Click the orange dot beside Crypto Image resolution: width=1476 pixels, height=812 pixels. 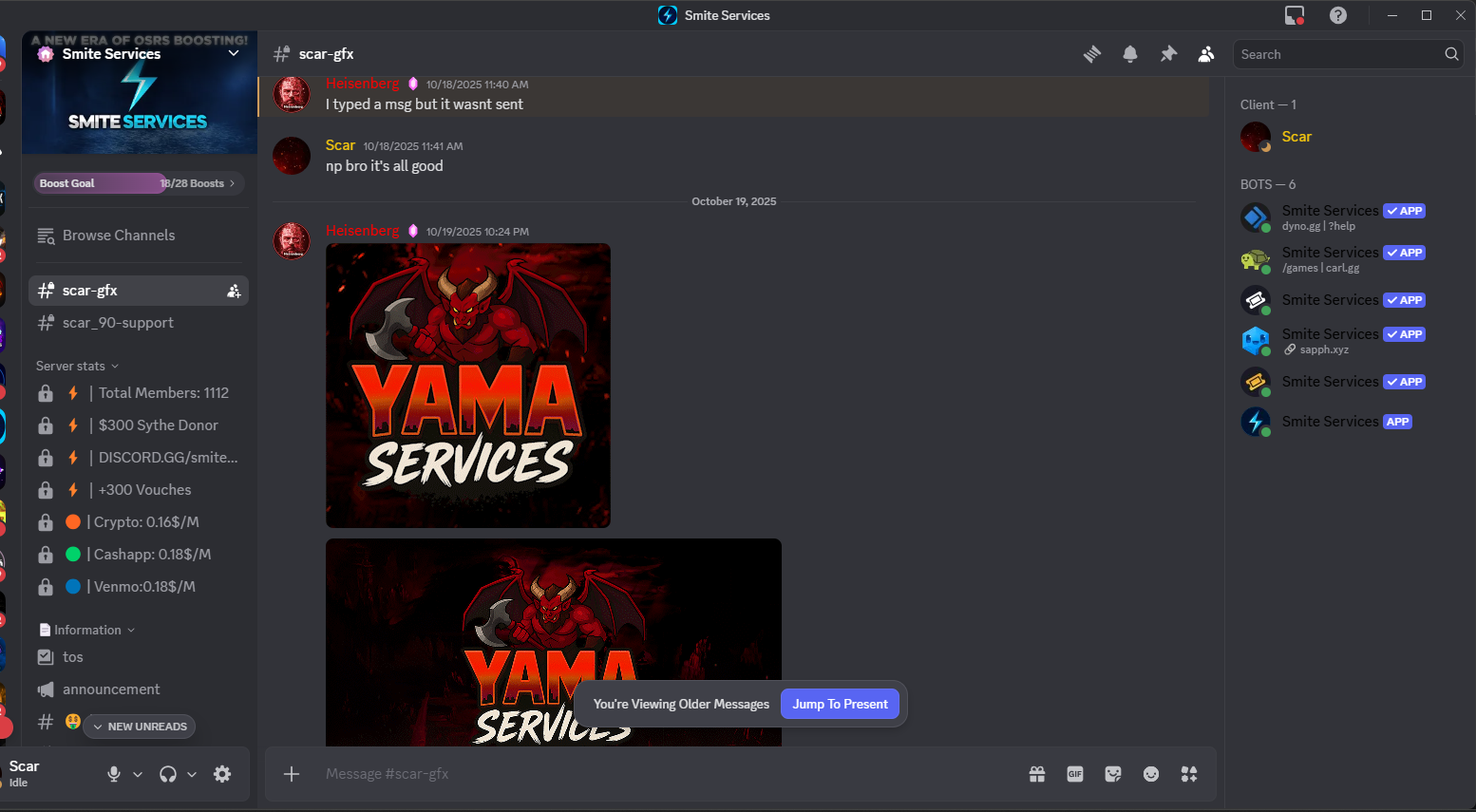(x=73, y=522)
